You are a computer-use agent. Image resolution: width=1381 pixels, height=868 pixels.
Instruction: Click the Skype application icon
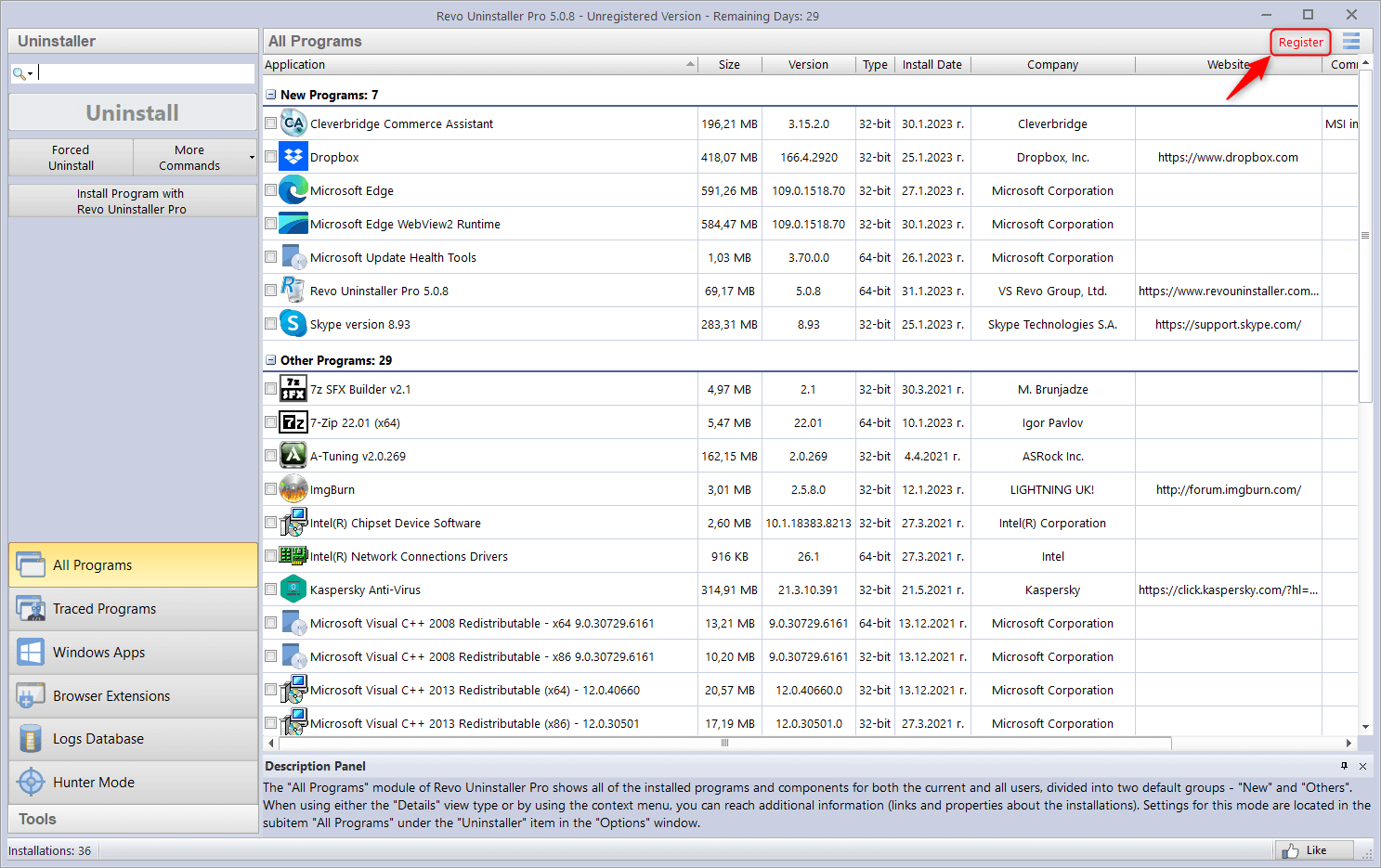coord(293,324)
